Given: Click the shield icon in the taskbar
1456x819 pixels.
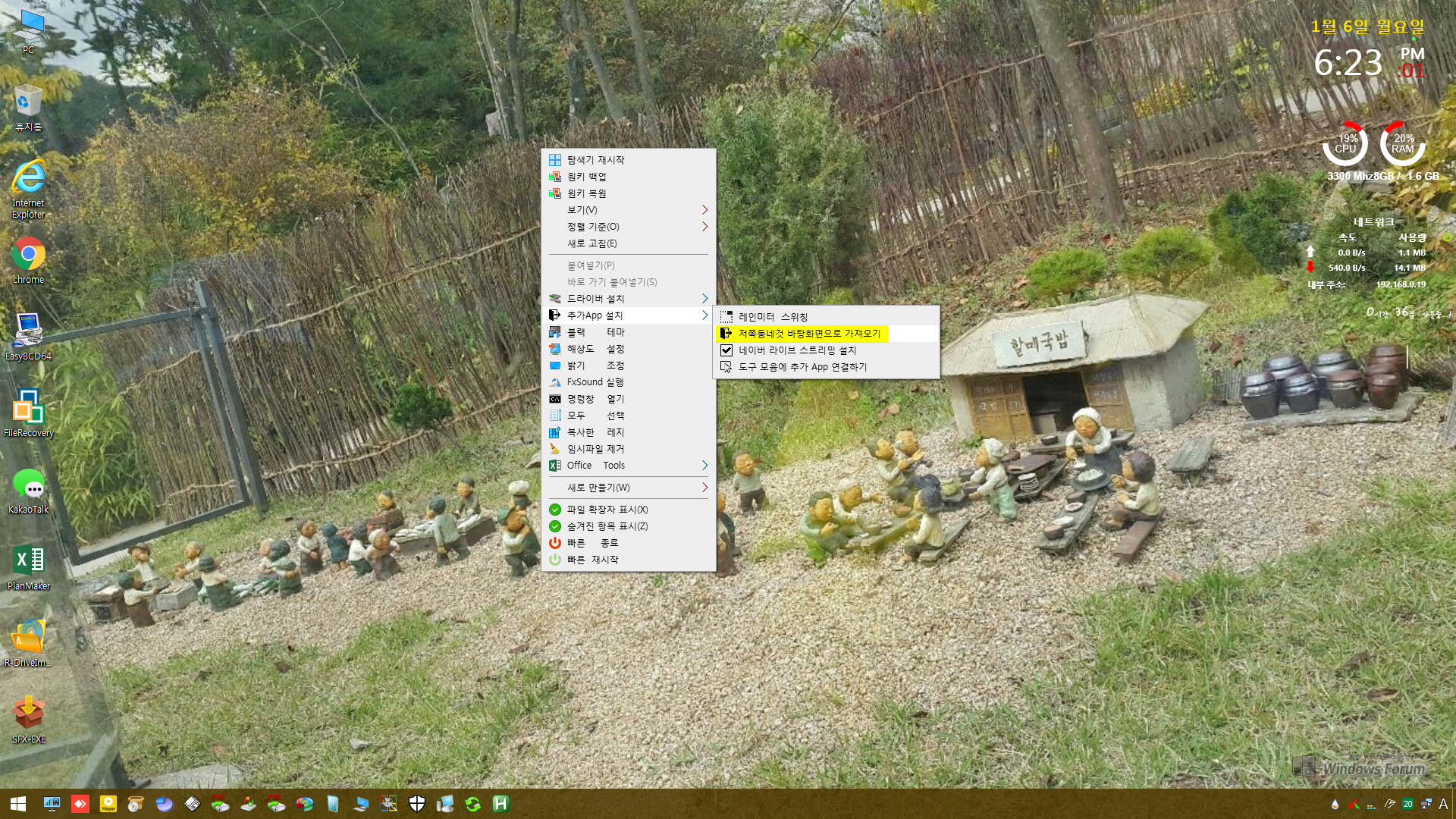Looking at the screenshot, I should click(x=417, y=804).
